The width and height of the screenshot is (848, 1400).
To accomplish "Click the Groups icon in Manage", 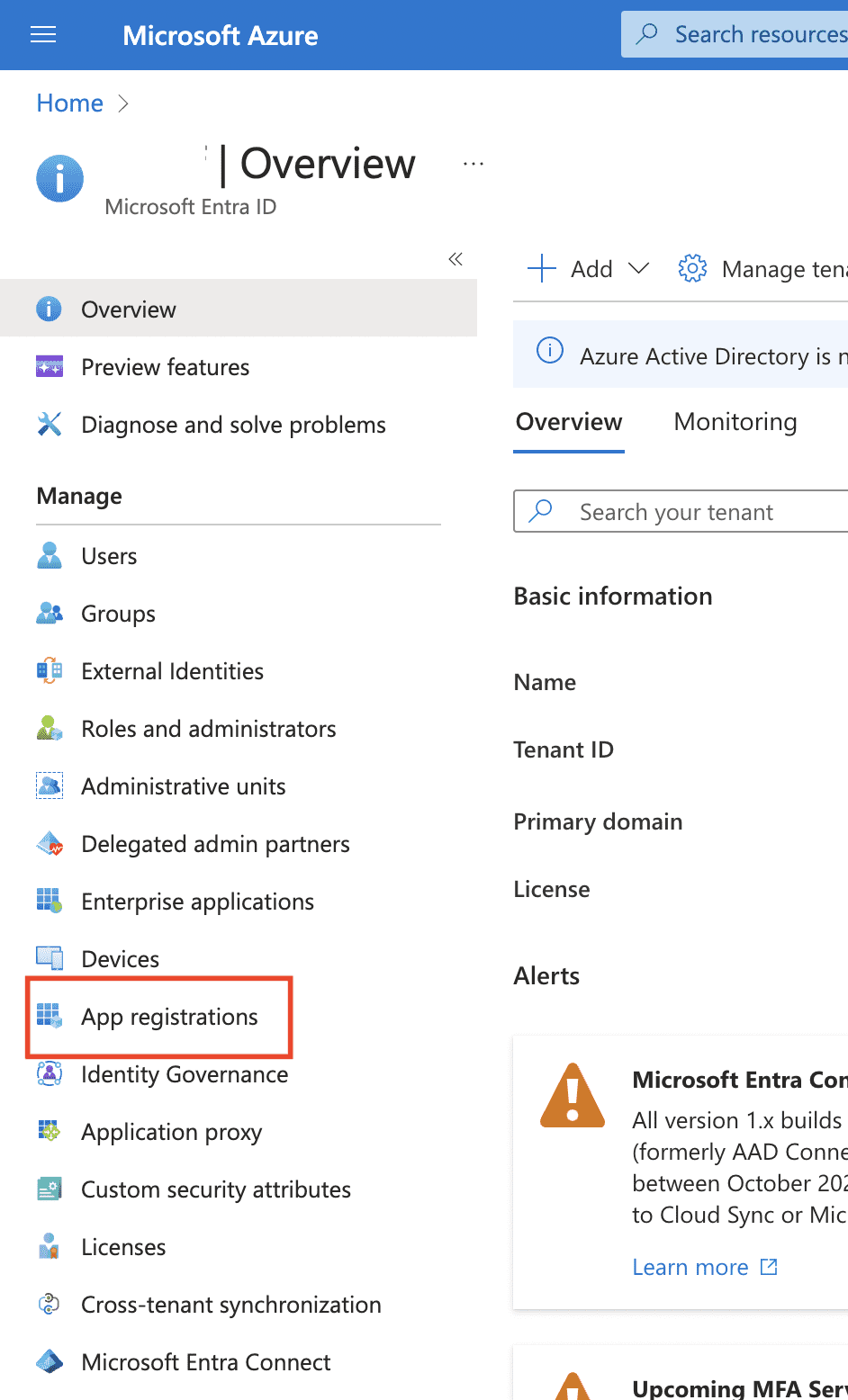I will click(50, 614).
